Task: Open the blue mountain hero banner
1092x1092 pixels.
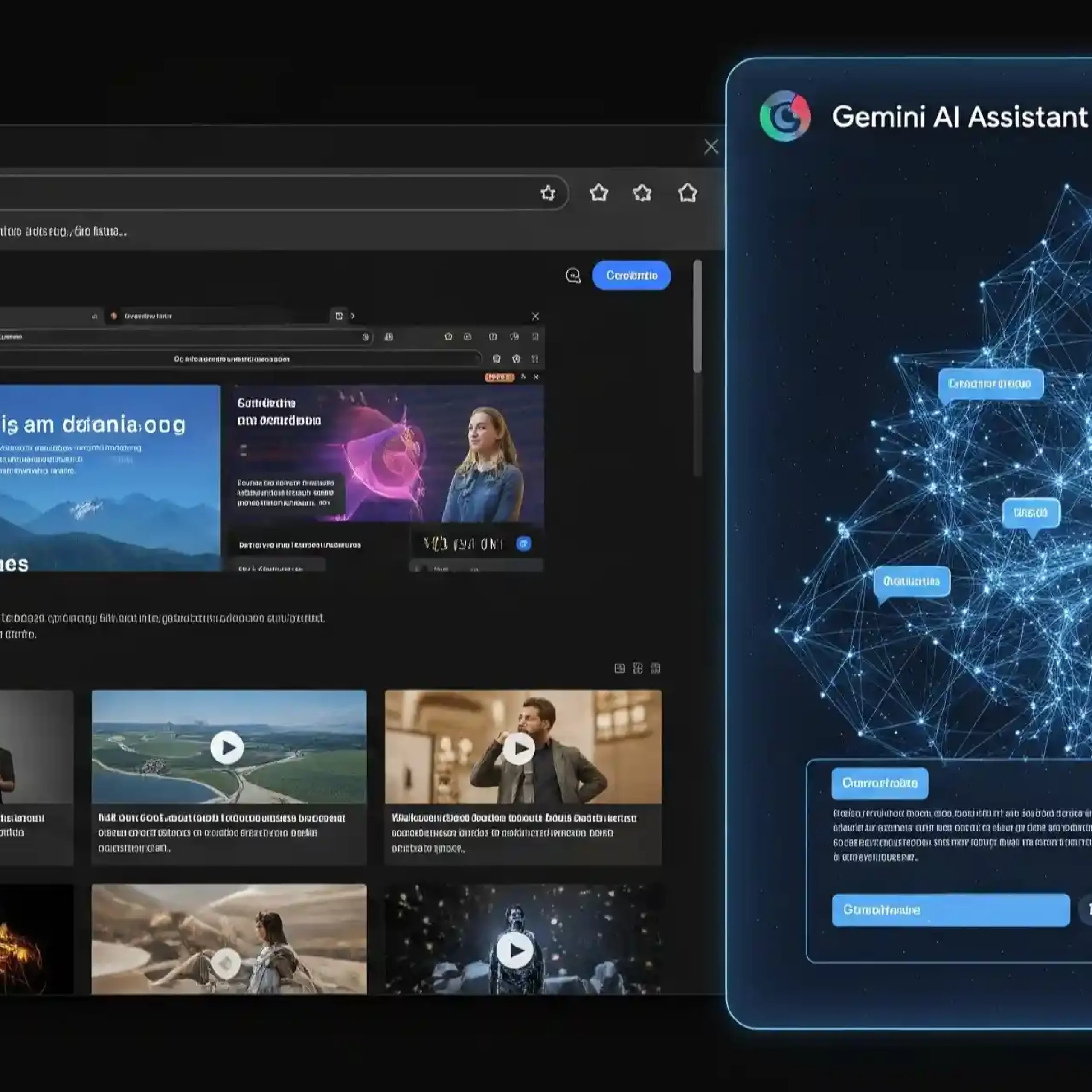Action: pyautogui.click(x=110, y=478)
